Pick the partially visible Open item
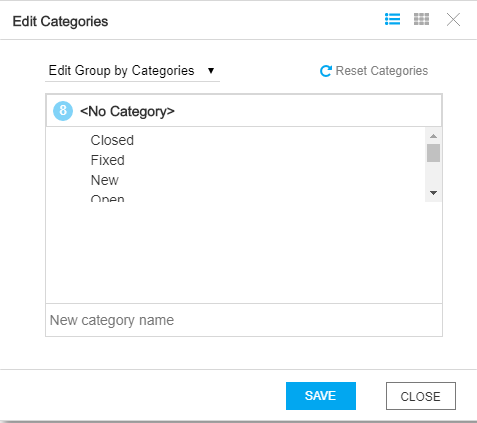This screenshot has width=477, height=423. pyautogui.click(x=107, y=198)
